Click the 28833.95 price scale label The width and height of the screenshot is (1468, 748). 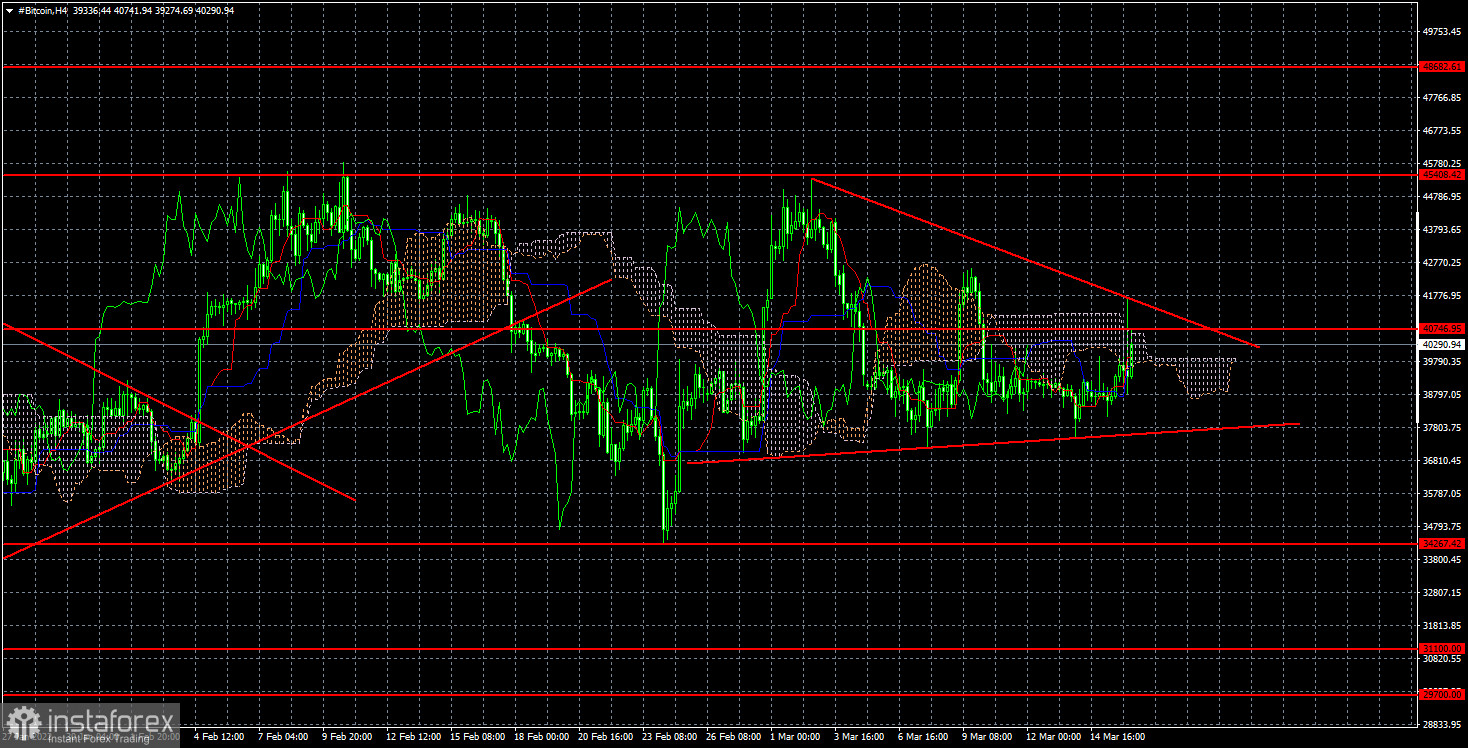click(1442, 723)
